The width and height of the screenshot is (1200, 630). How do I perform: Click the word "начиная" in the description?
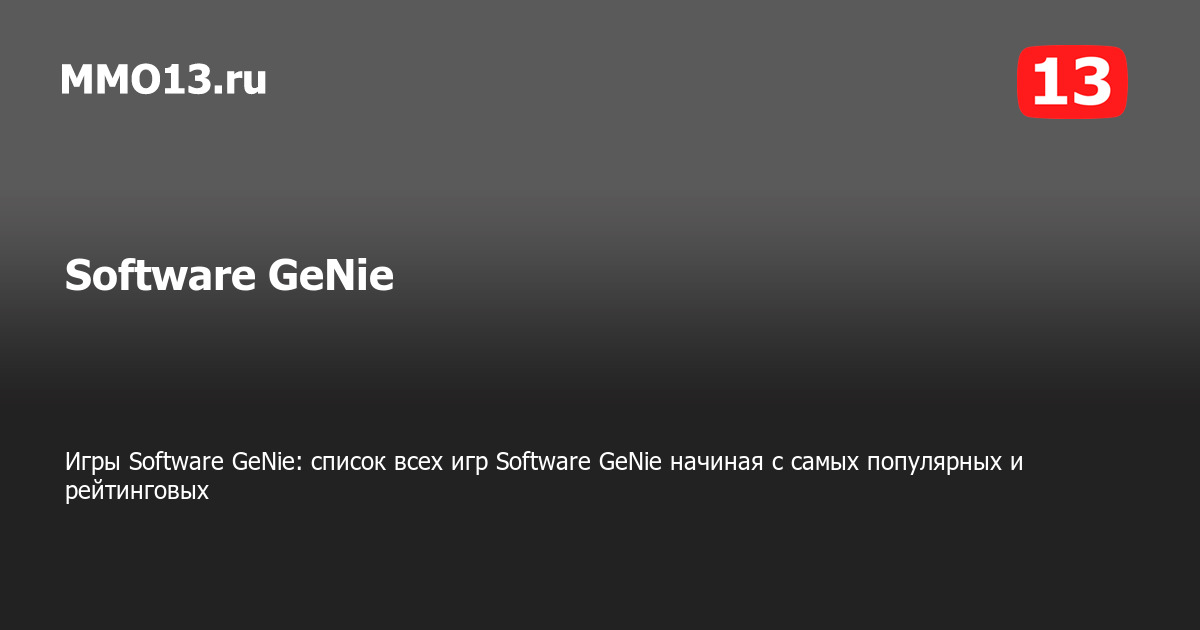pyautogui.click(x=714, y=462)
